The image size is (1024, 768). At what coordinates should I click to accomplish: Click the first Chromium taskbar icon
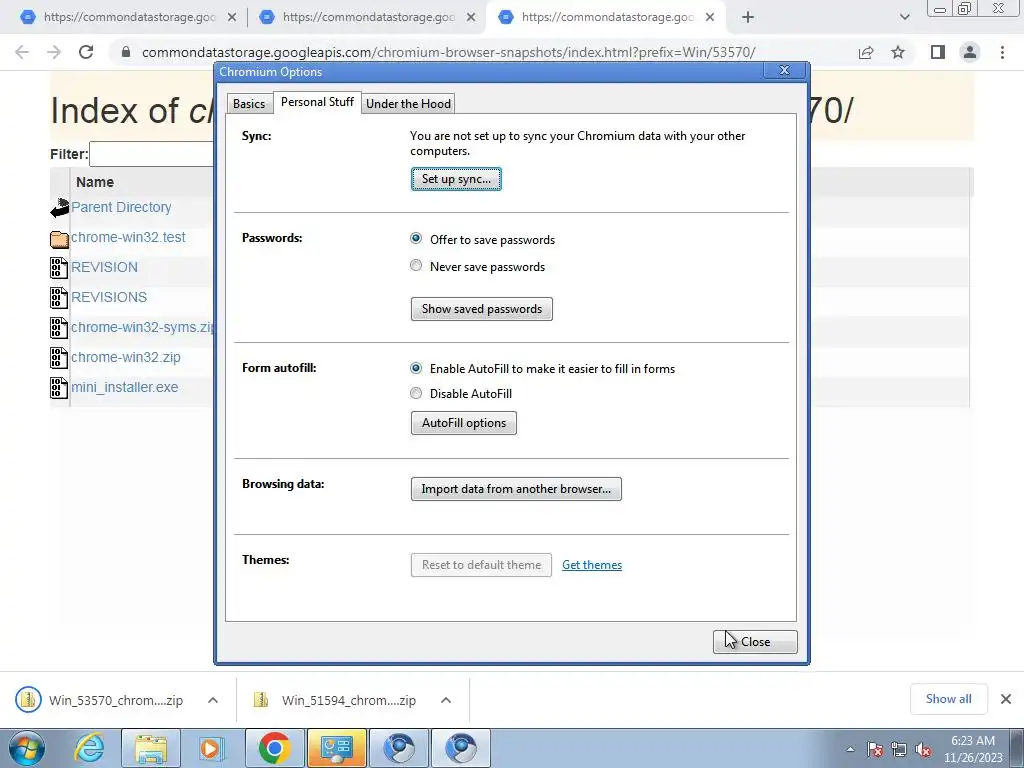399,748
